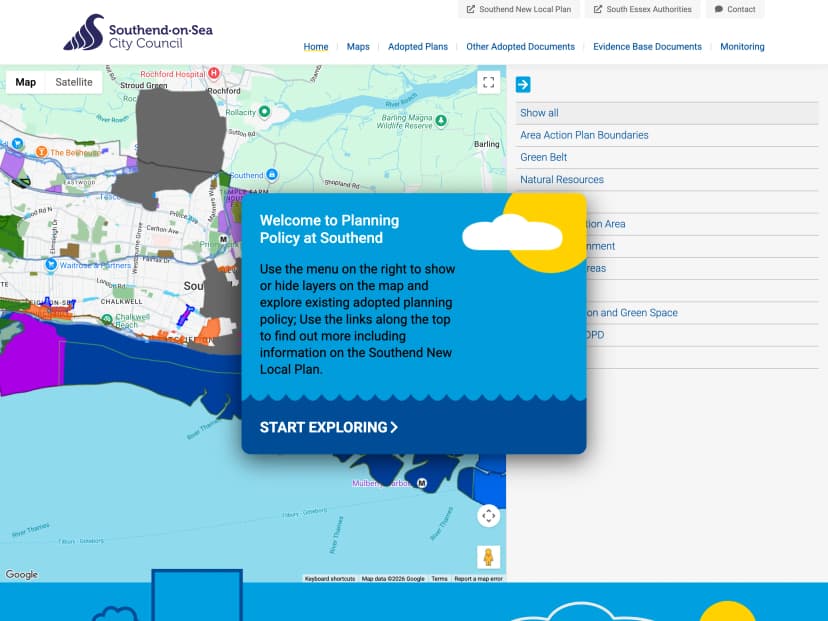This screenshot has height=621, width=828.
Task: Open the Contact link
Action: (735, 9)
